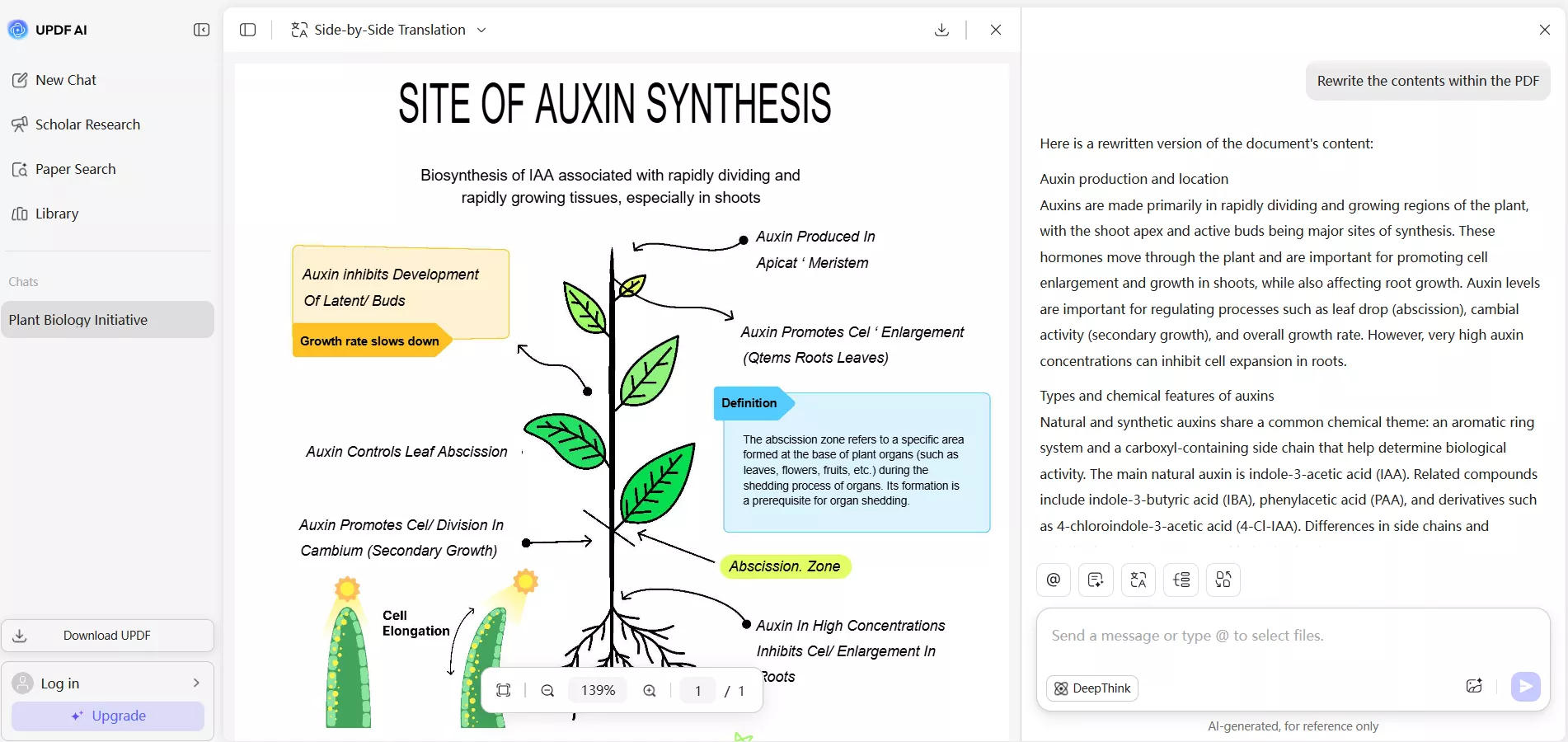This screenshot has width=1568, height=742.
Task: Toggle the PDF thumbnail panel icon
Action: 247,30
